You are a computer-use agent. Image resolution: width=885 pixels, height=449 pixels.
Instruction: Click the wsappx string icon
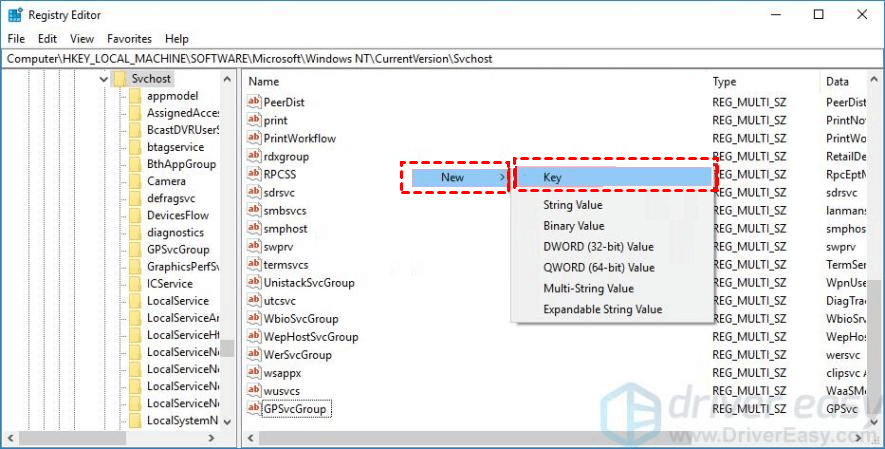pos(254,373)
